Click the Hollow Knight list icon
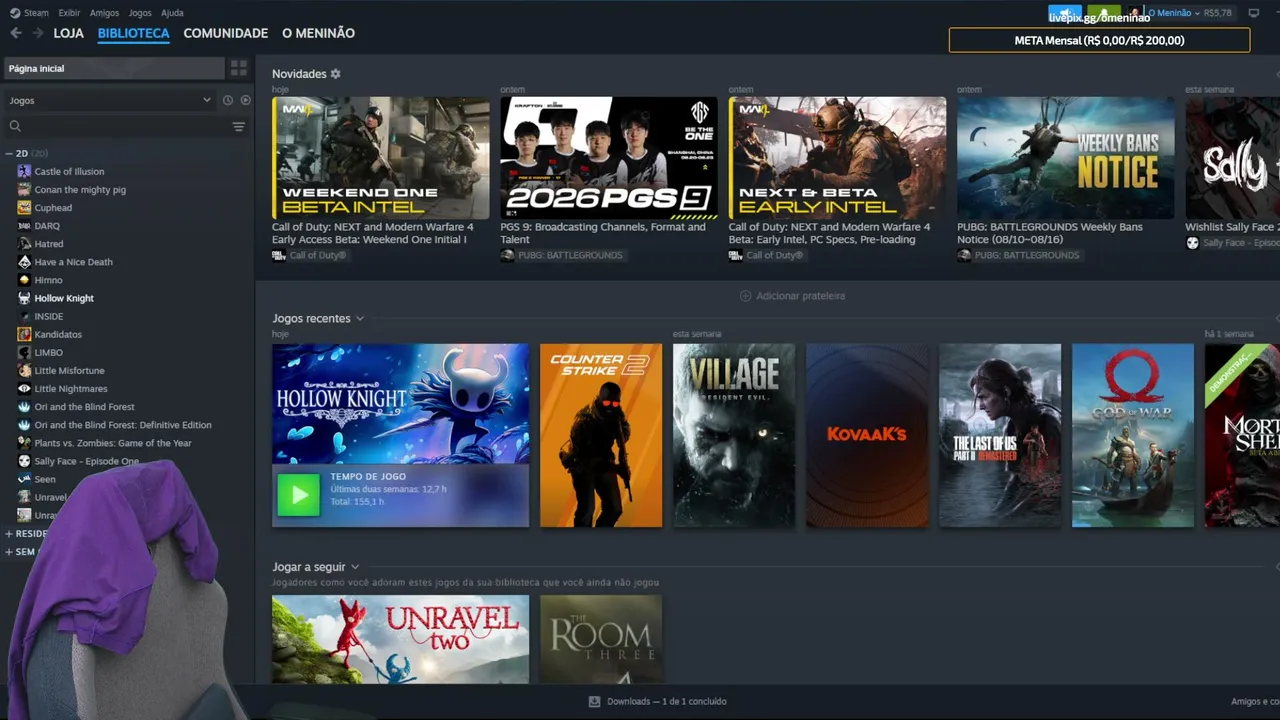Viewport: 1280px width, 720px height. (x=24, y=298)
